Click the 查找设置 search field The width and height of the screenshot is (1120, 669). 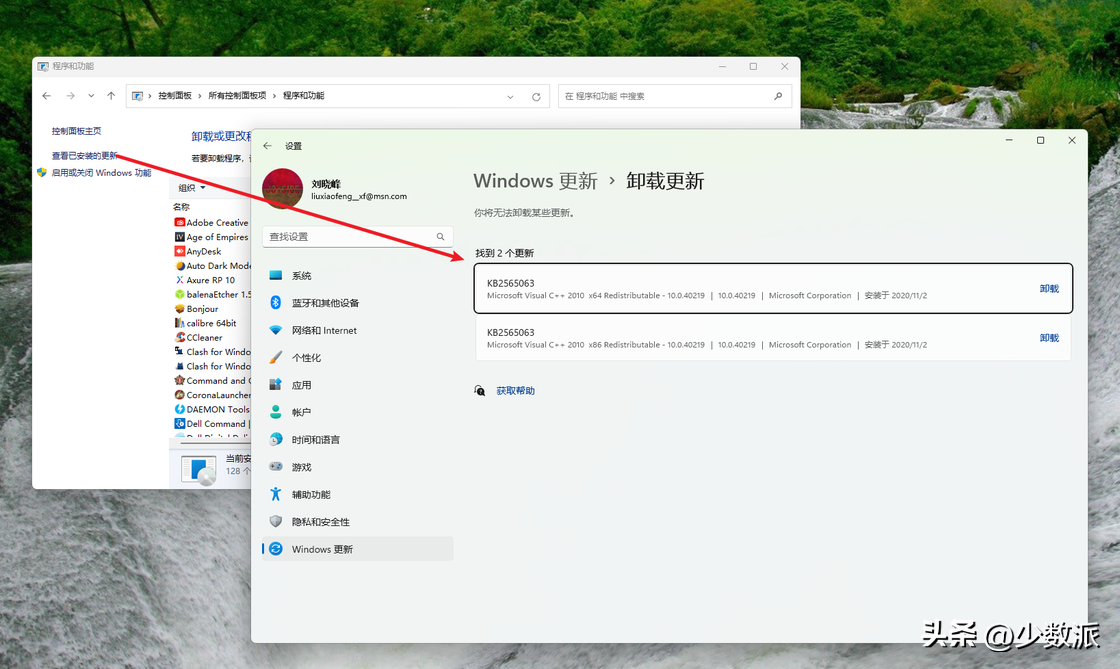tap(350, 237)
